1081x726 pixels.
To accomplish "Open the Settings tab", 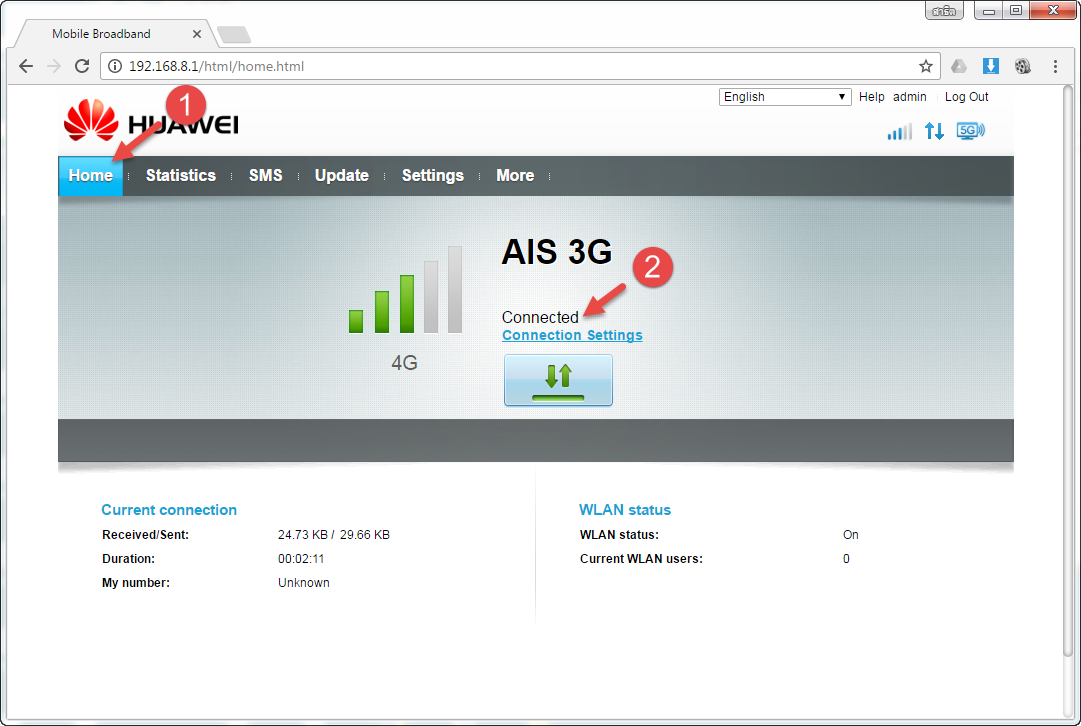I will (x=432, y=176).
